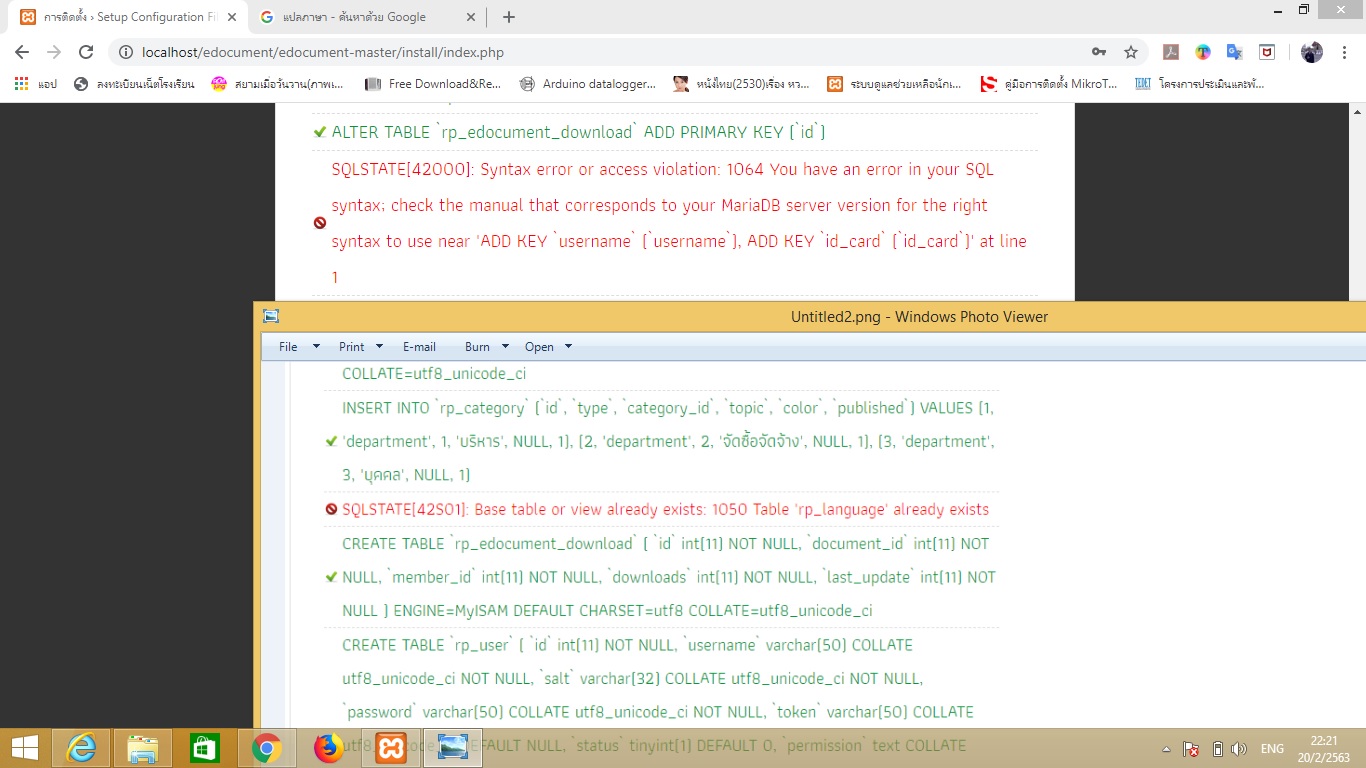Screen dimensions: 1366x768
Task: Expand the Burn dropdown menu
Action: point(487,347)
